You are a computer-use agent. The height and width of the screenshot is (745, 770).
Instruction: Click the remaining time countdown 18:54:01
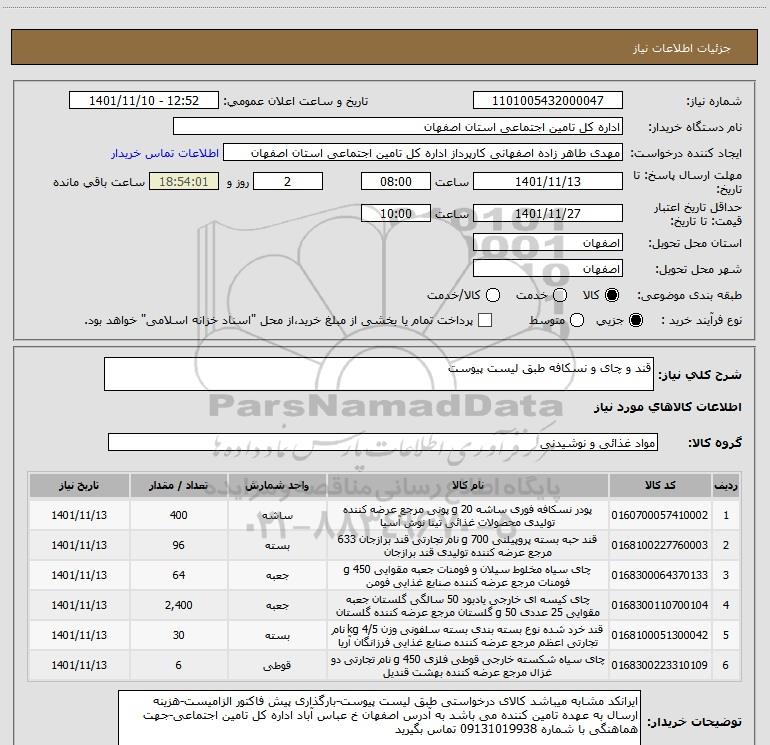(x=184, y=181)
